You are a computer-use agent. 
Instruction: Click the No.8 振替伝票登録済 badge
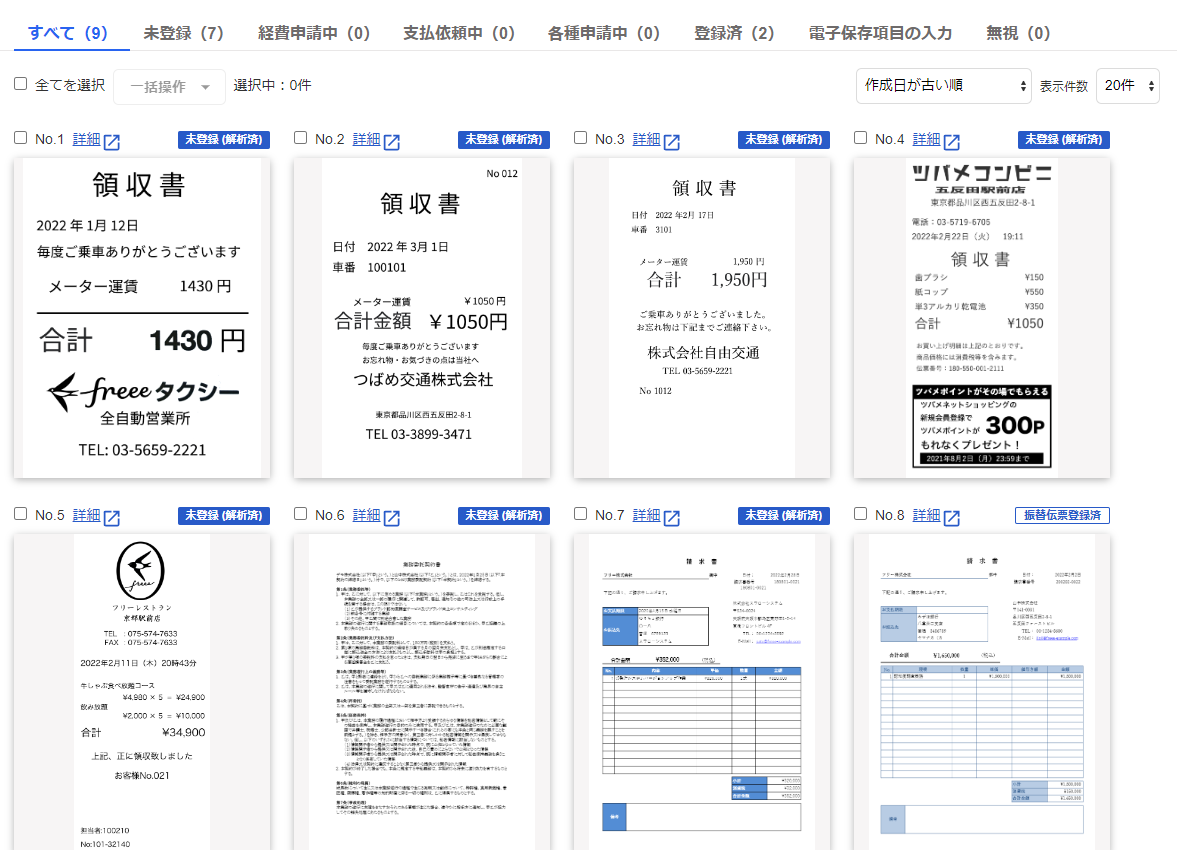coord(1062,516)
